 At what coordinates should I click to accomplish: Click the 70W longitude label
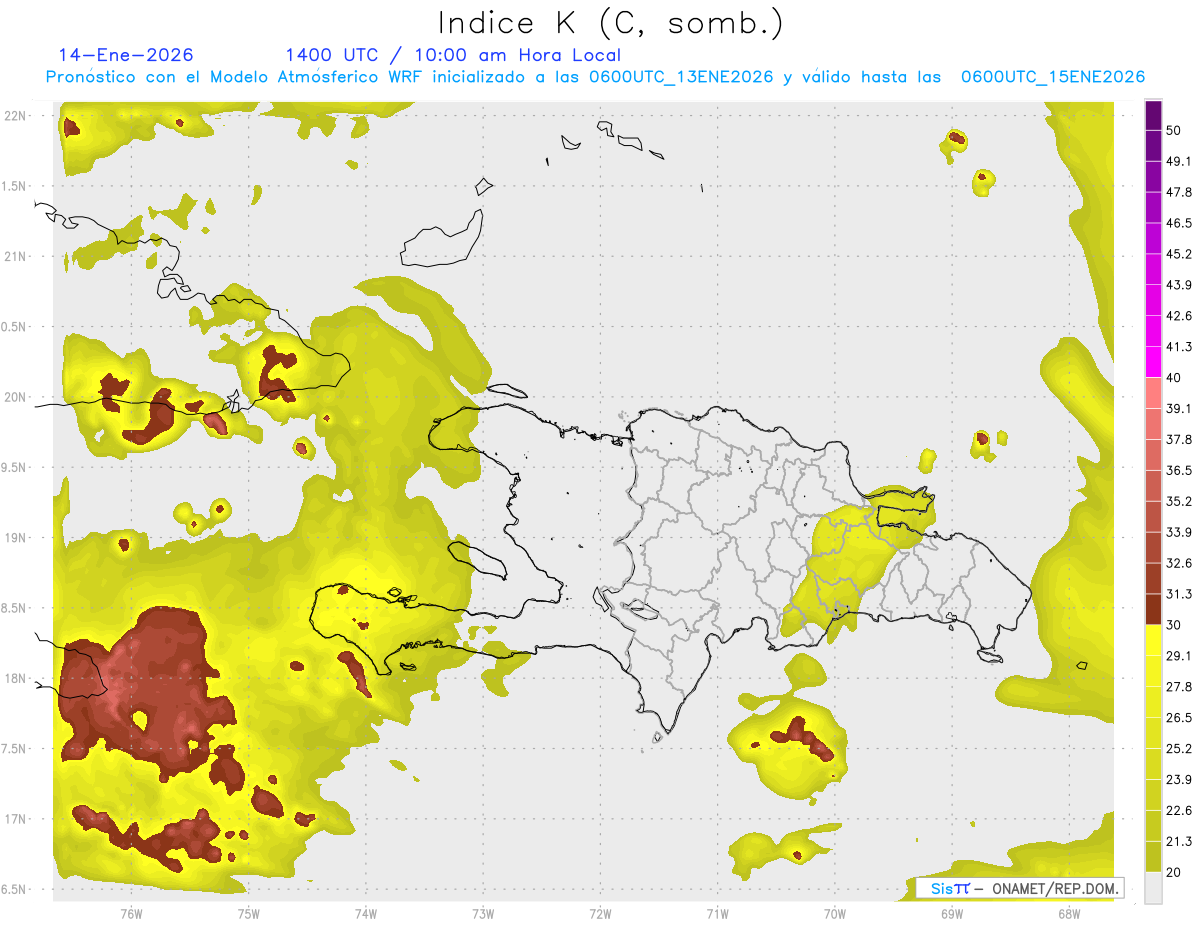coord(835,913)
